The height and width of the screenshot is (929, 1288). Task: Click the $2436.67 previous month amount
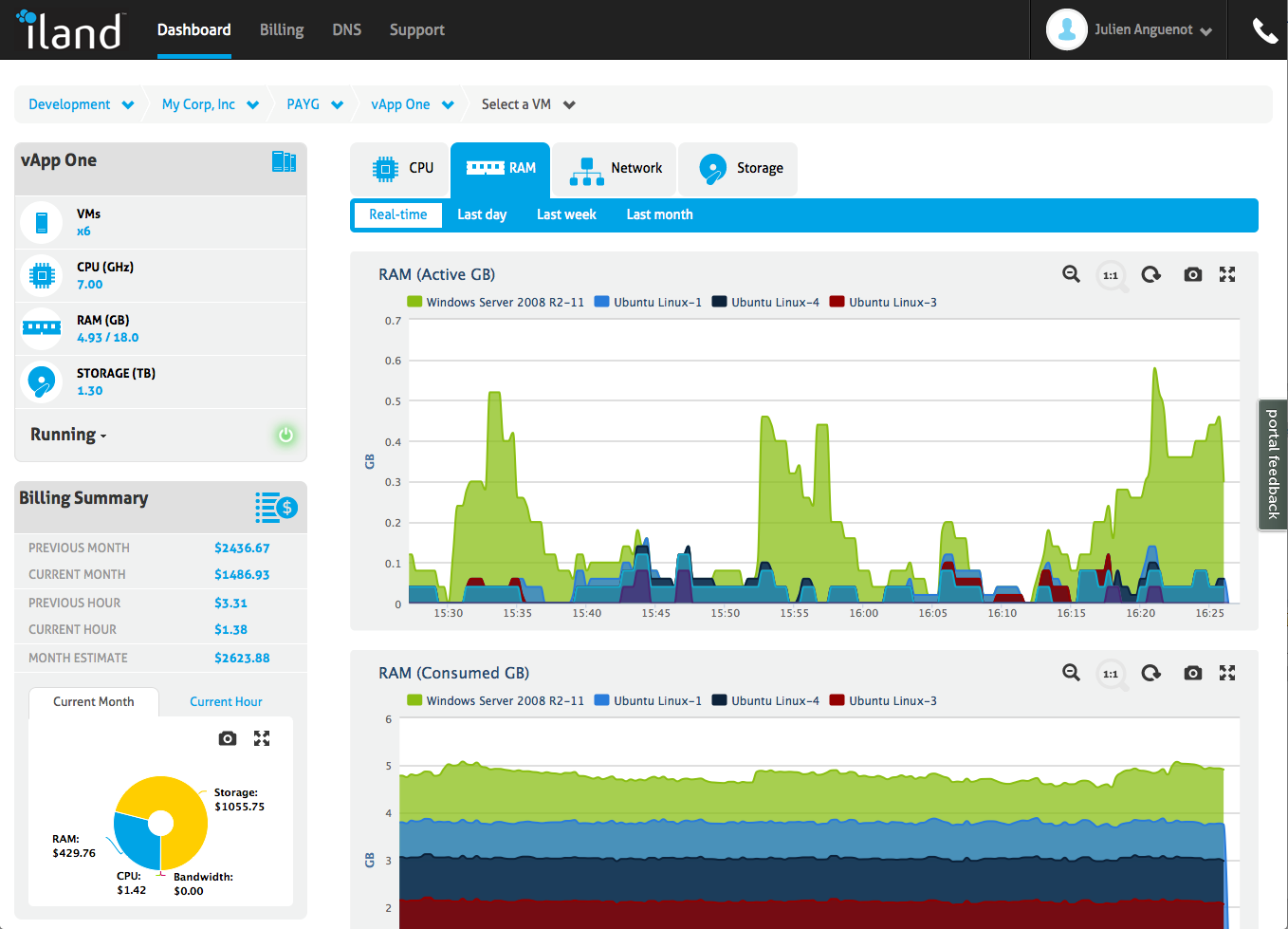click(242, 548)
